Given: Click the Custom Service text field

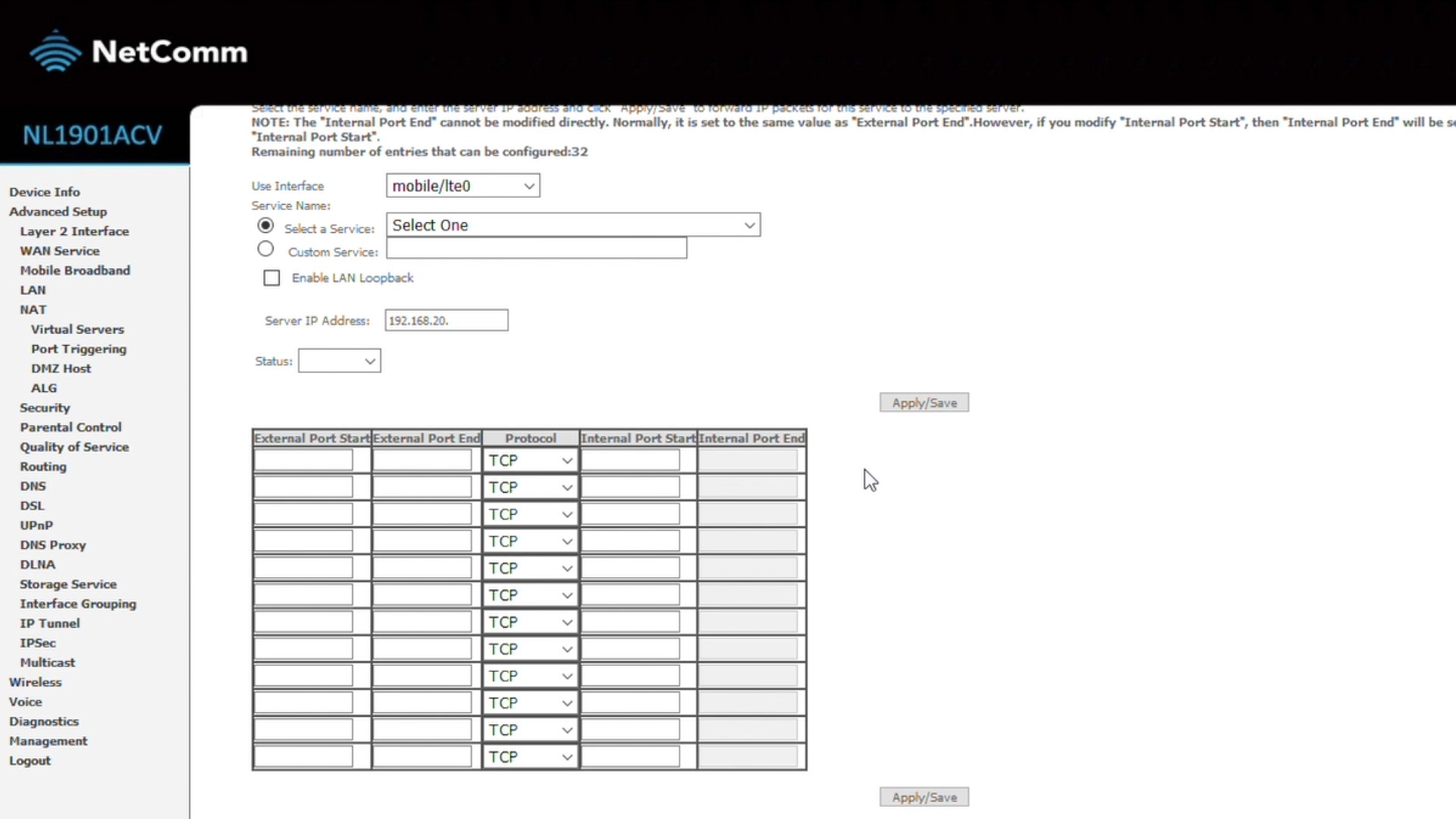Looking at the screenshot, I should (536, 249).
